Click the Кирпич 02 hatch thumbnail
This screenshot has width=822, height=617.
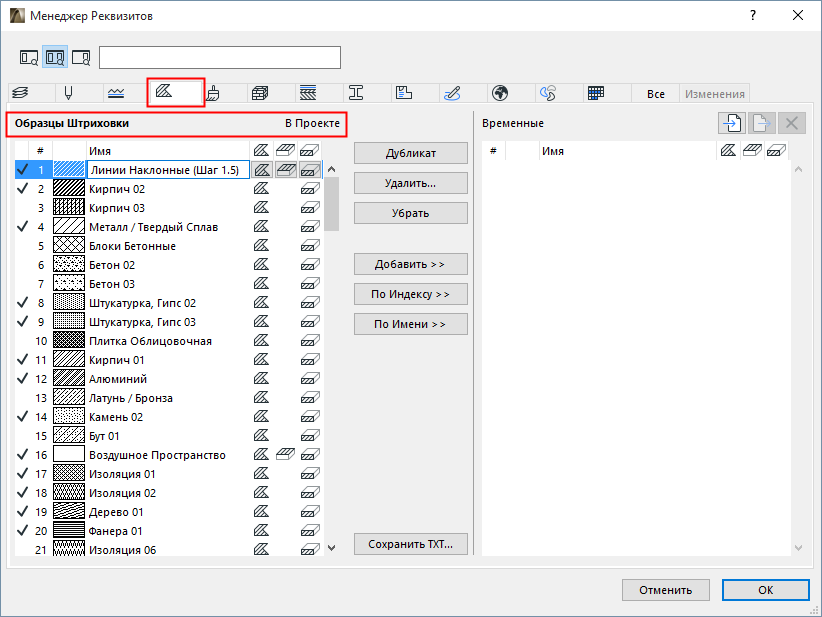tap(69, 189)
